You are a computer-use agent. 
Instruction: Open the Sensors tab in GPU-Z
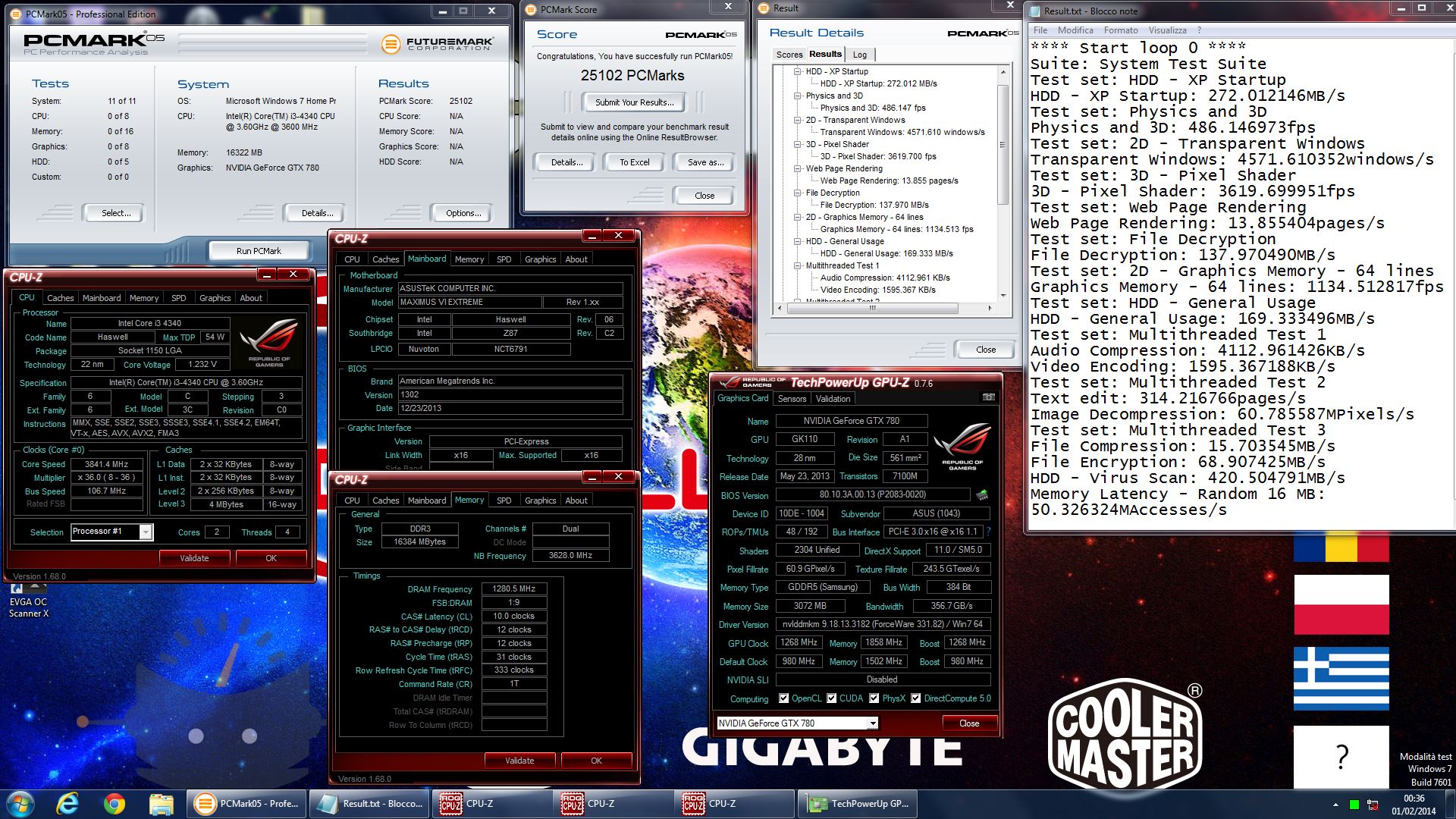click(x=792, y=399)
